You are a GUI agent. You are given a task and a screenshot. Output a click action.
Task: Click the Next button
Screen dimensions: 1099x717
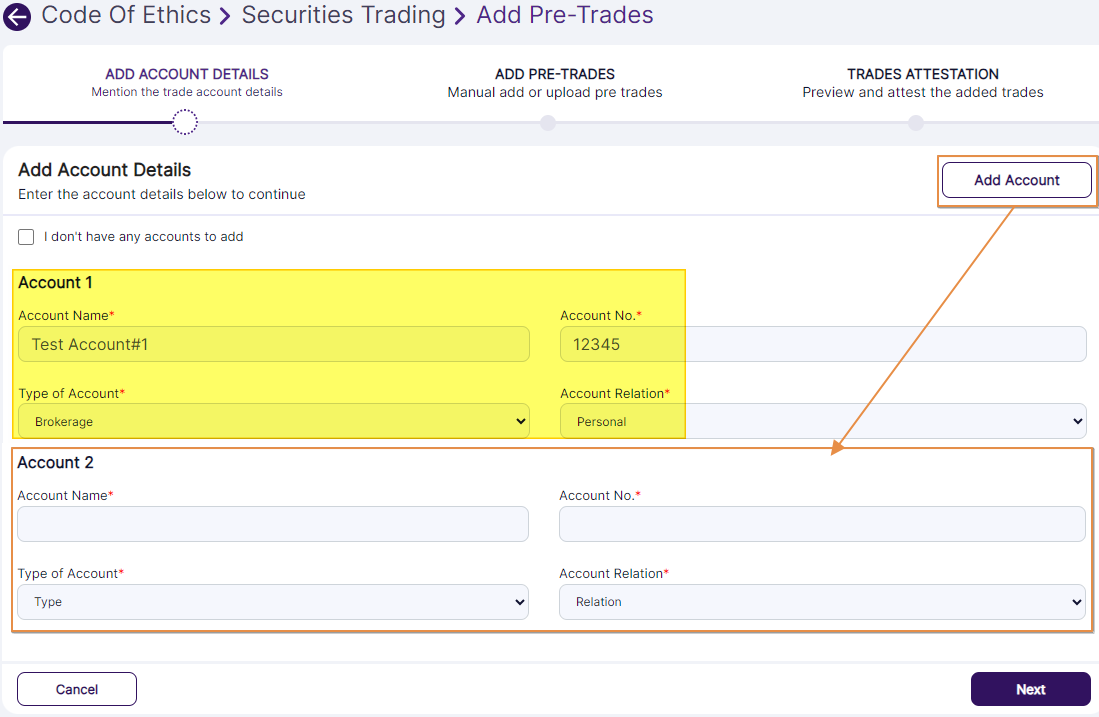click(1030, 689)
